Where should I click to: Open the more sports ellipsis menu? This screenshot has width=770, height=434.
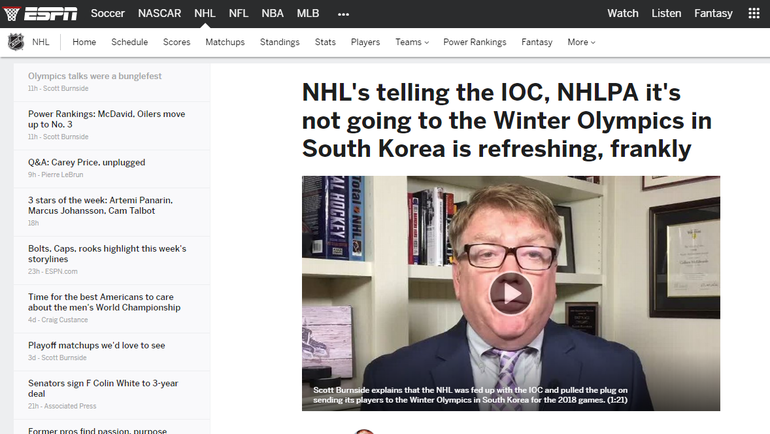(344, 14)
